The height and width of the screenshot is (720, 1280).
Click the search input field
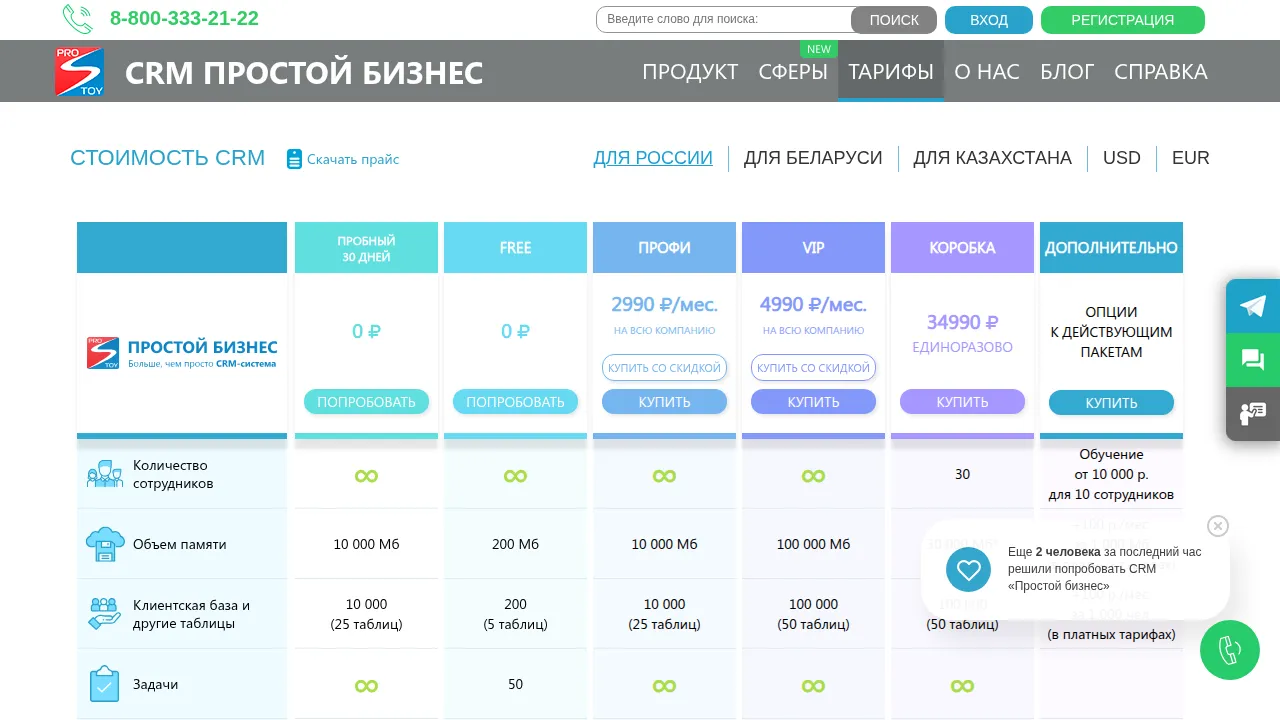click(724, 19)
